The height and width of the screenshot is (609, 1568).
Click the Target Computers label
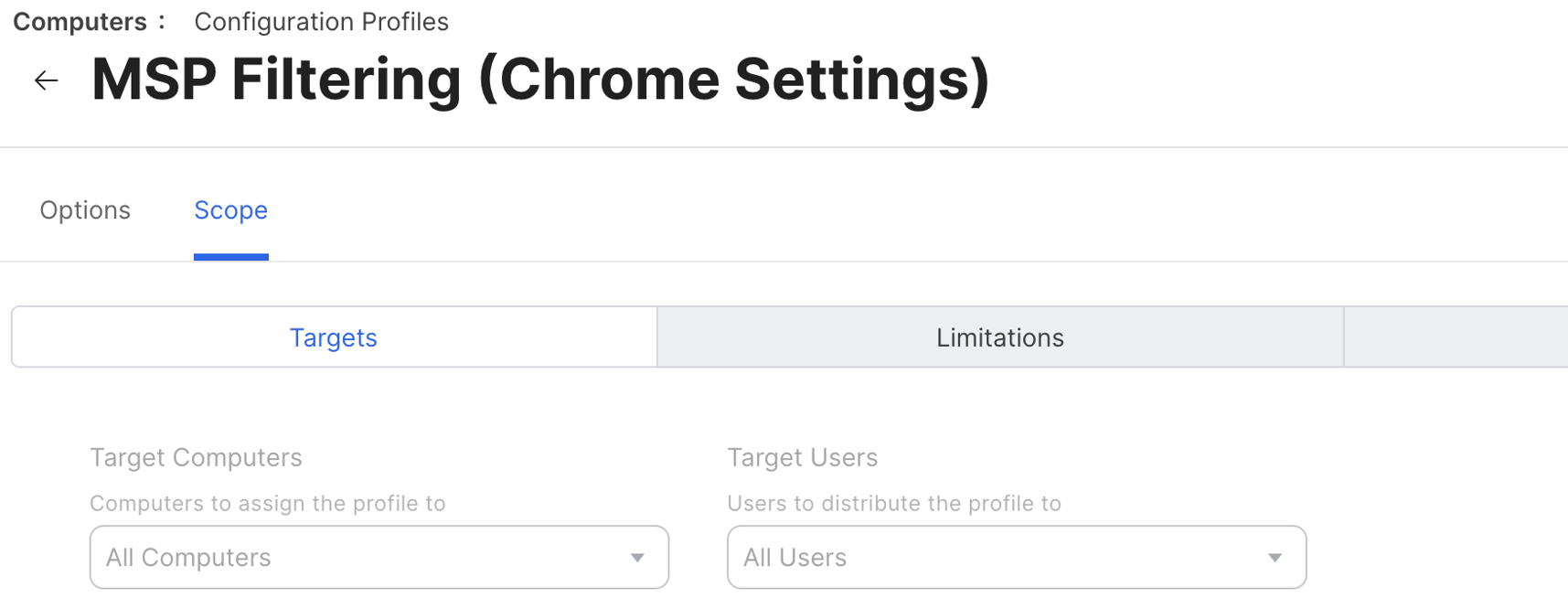(196, 457)
